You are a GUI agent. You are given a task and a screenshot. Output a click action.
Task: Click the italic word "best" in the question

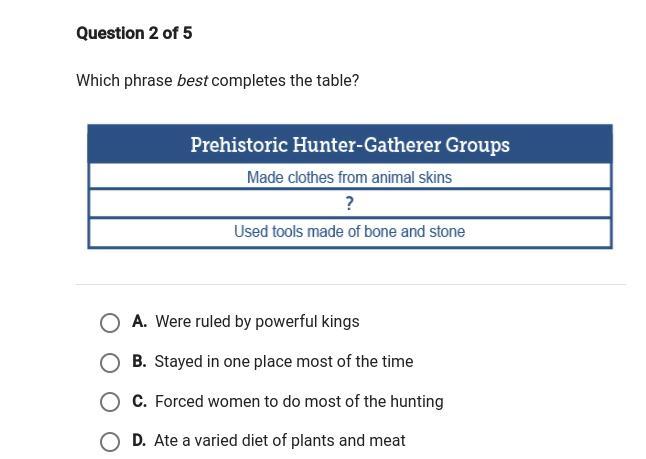click(192, 80)
